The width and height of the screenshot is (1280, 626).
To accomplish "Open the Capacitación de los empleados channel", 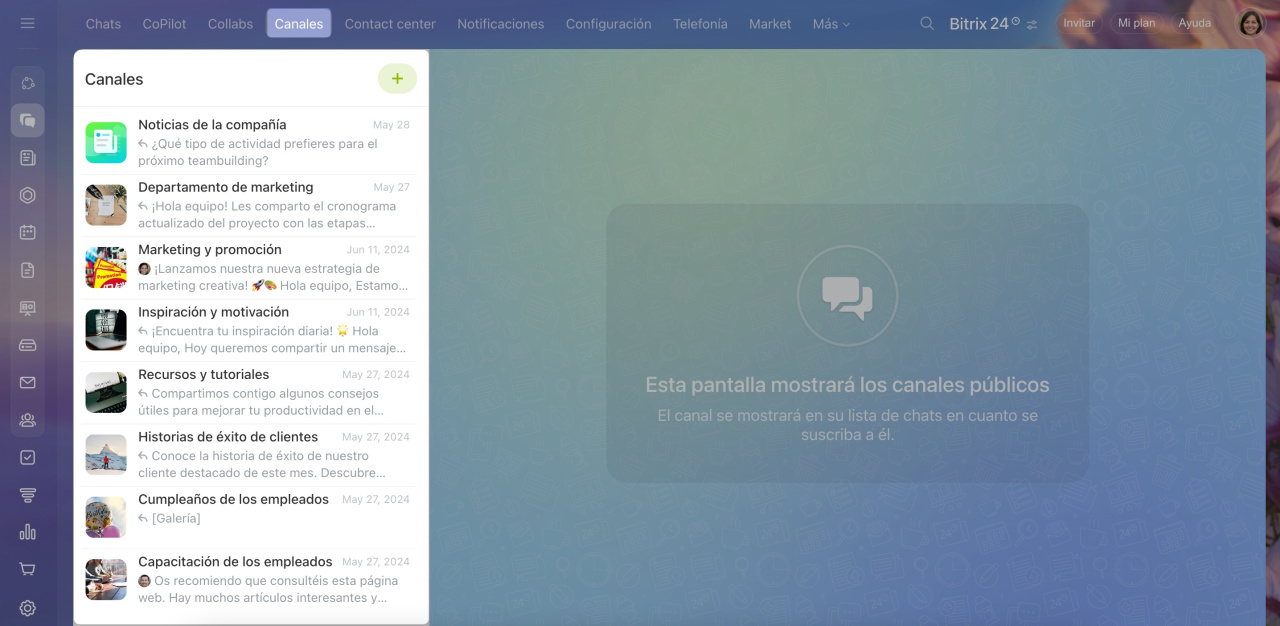I will (x=248, y=580).
